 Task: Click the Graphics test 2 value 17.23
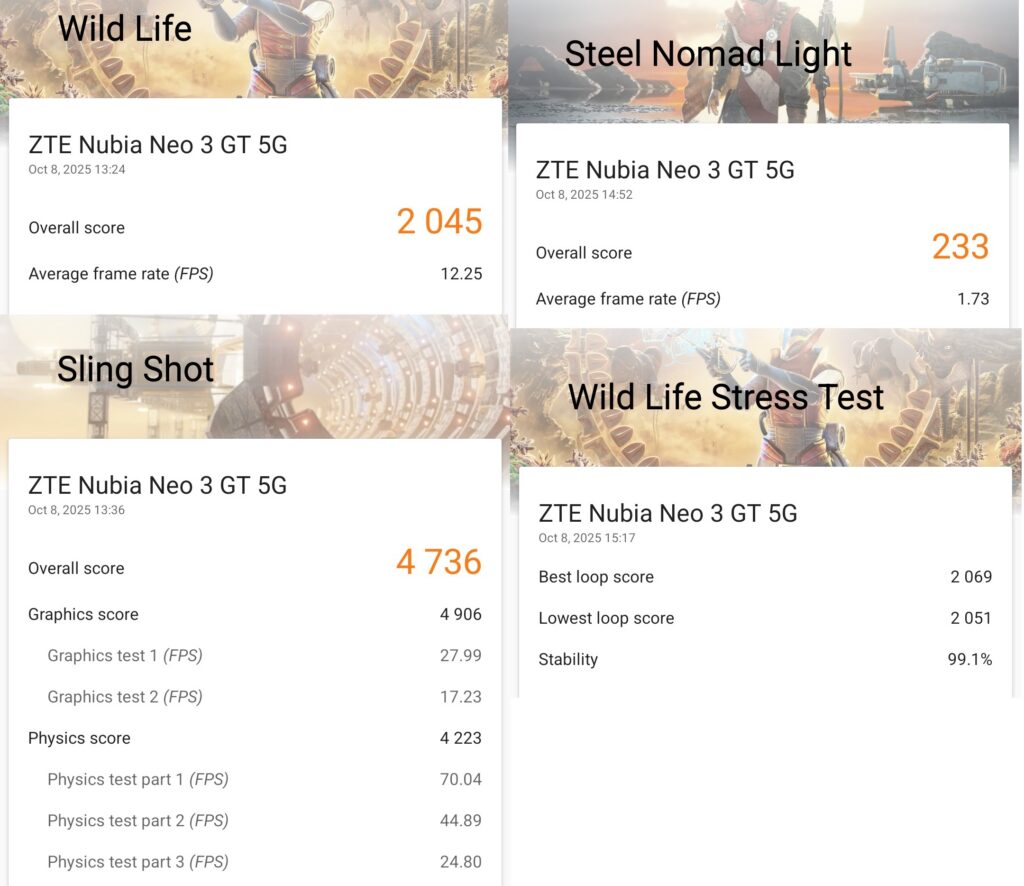tap(461, 697)
